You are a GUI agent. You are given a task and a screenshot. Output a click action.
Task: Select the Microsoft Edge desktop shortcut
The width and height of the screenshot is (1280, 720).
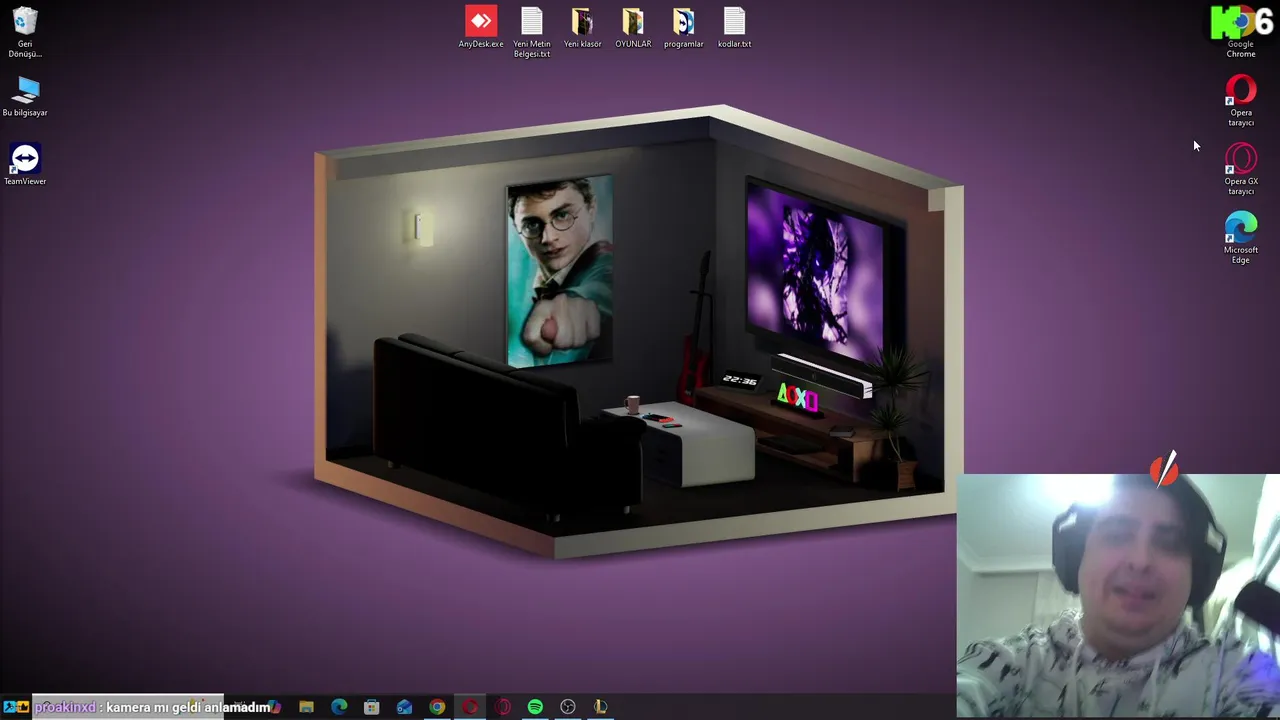1241,238
